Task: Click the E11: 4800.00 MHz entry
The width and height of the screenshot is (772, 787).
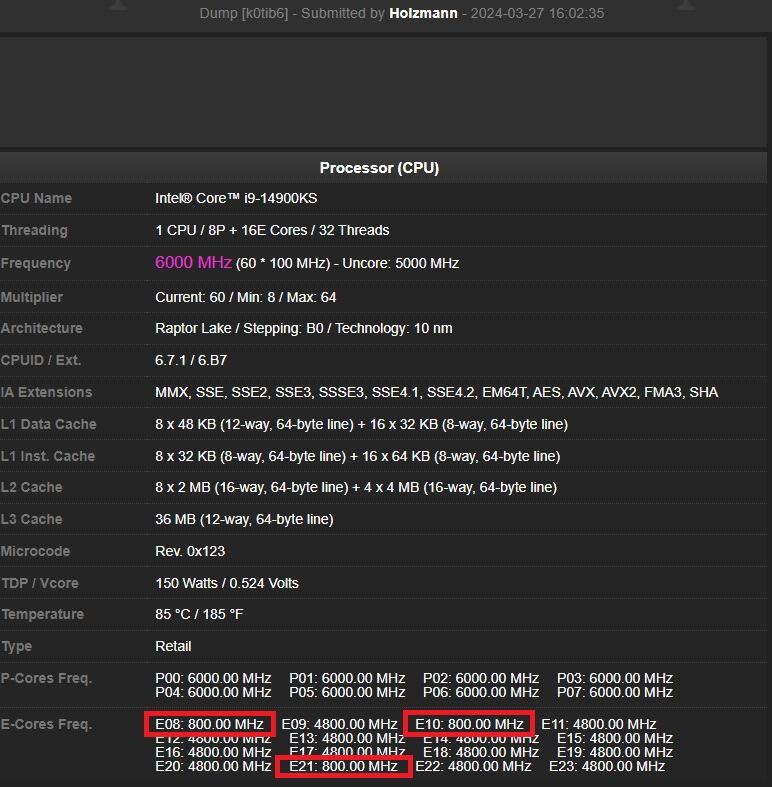Action: 599,724
